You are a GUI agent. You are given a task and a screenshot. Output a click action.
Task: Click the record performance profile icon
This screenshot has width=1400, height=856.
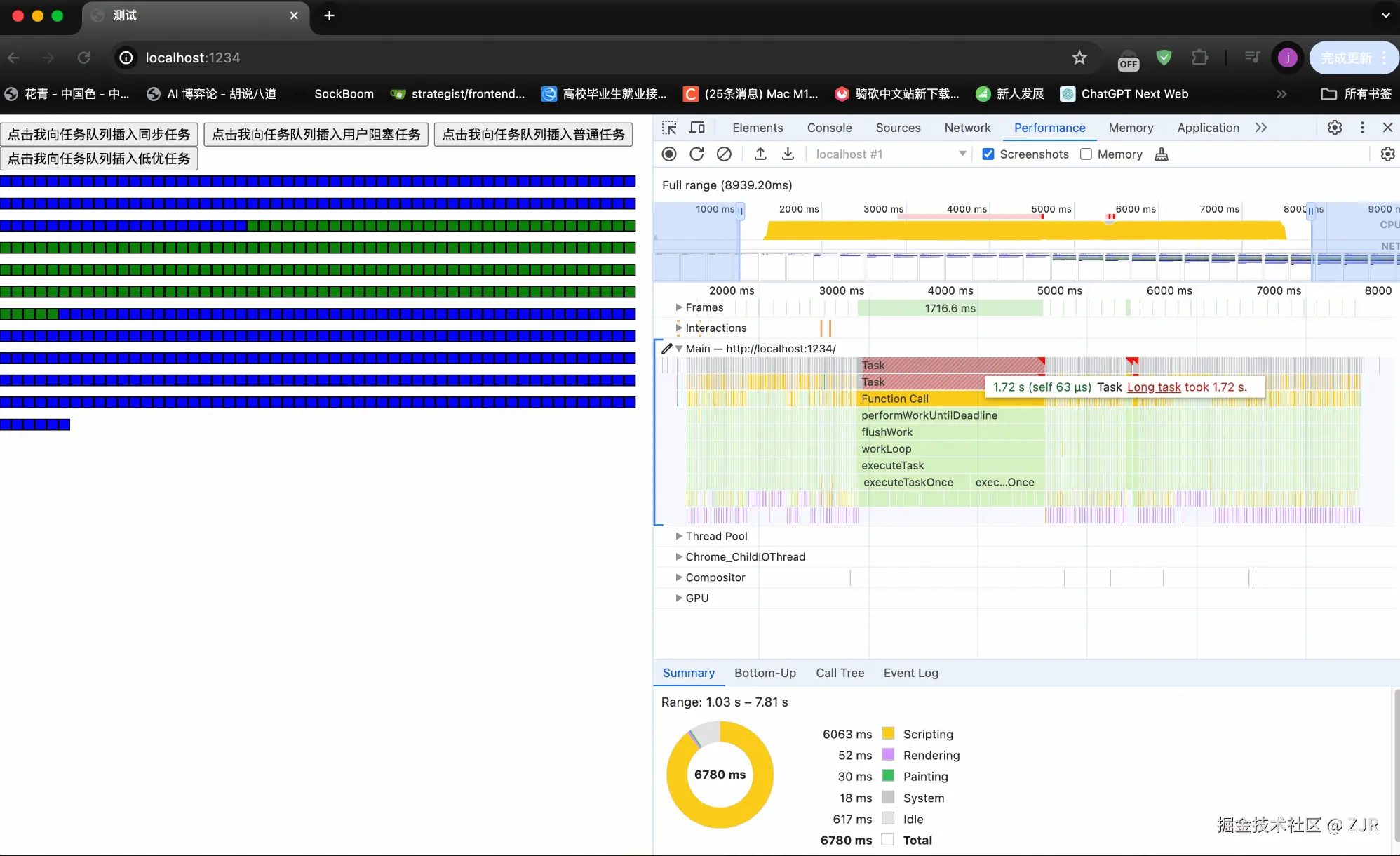pos(669,154)
